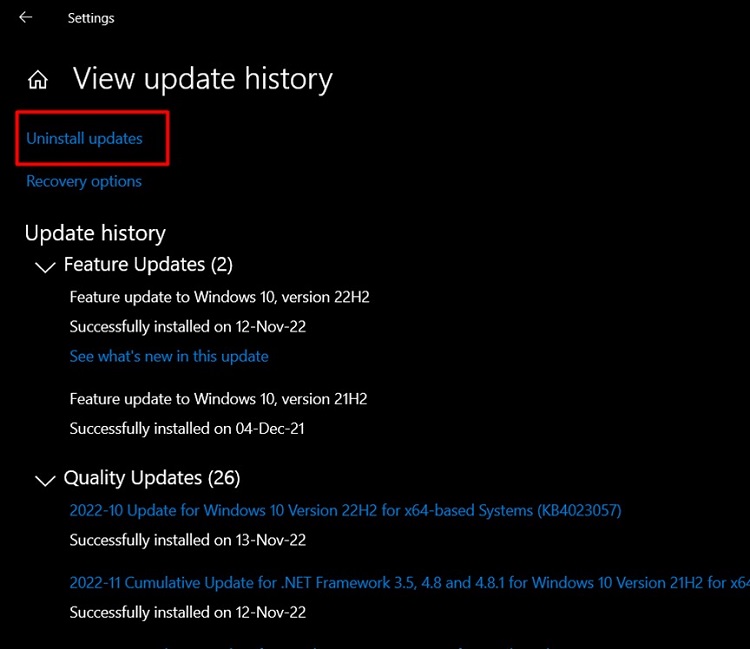
Task: Select the version 22H2 feature update entry
Action: point(220,297)
